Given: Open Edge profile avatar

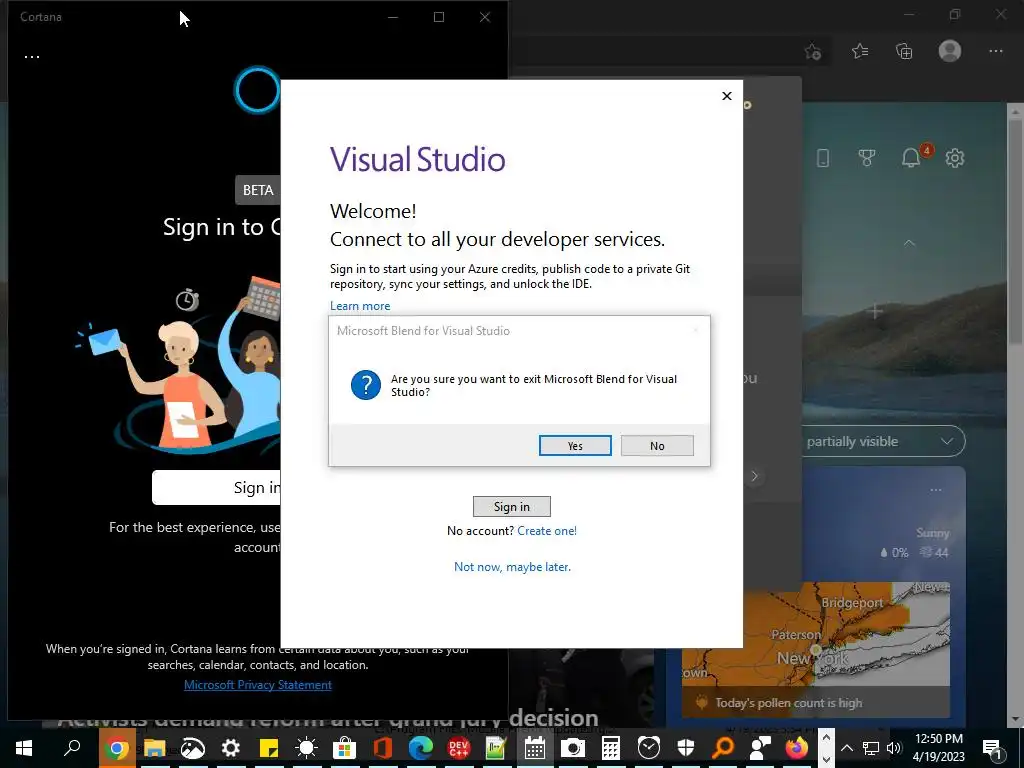Looking at the screenshot, I should 950,51.
